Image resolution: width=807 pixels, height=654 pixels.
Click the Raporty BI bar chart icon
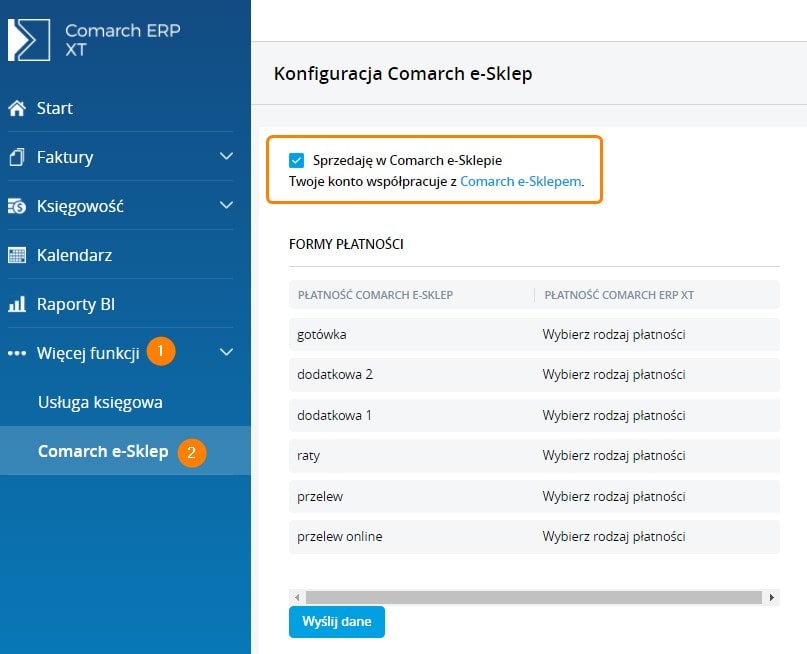click(x=17, y=304)
